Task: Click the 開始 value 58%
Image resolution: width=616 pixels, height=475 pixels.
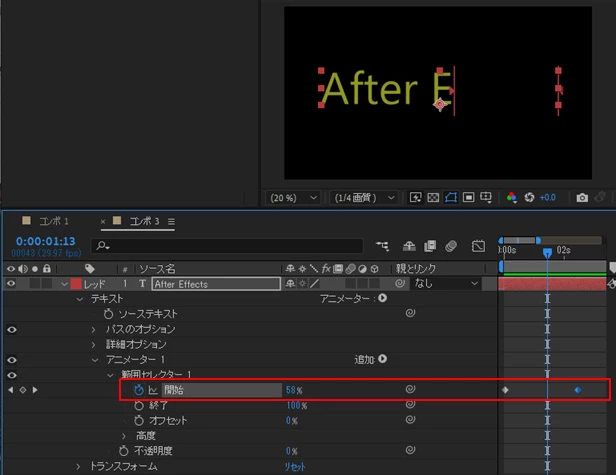Action: click(x=294, y=390)
